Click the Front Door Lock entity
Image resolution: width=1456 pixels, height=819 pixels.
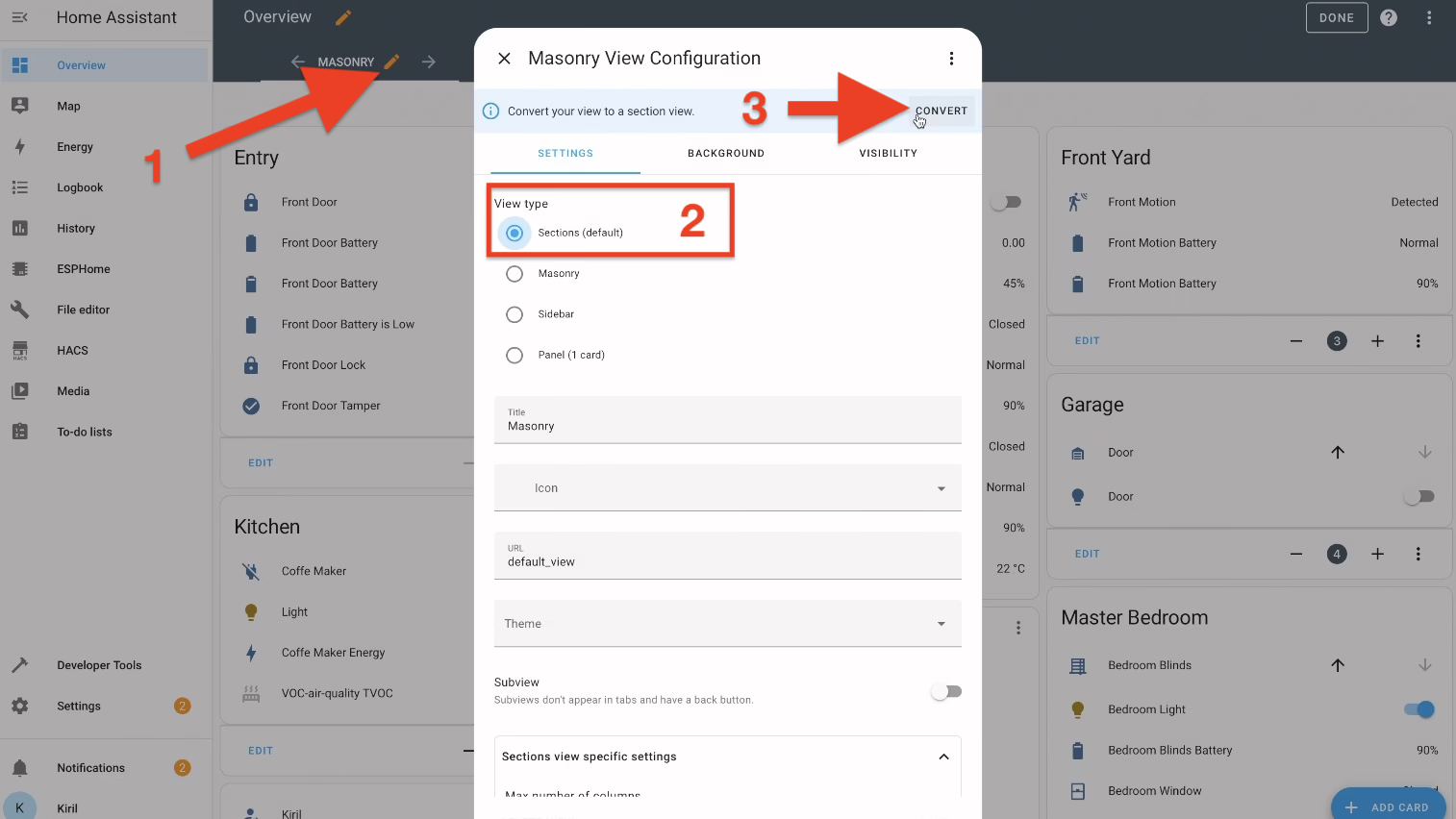(x=323, y=365)
